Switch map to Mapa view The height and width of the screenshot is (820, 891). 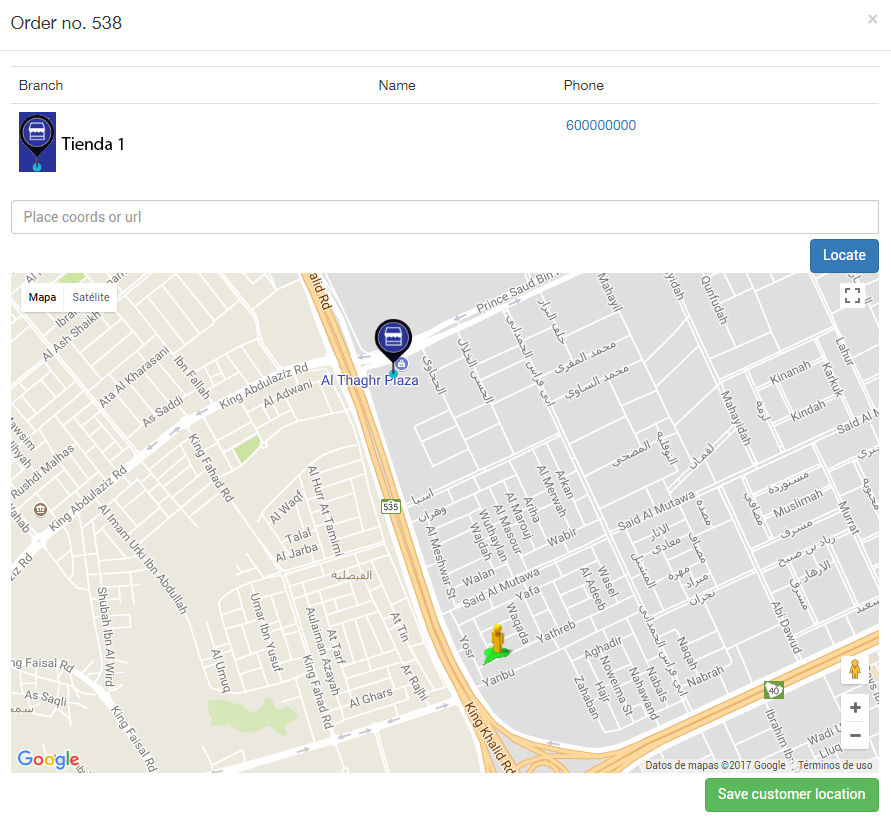43,297
